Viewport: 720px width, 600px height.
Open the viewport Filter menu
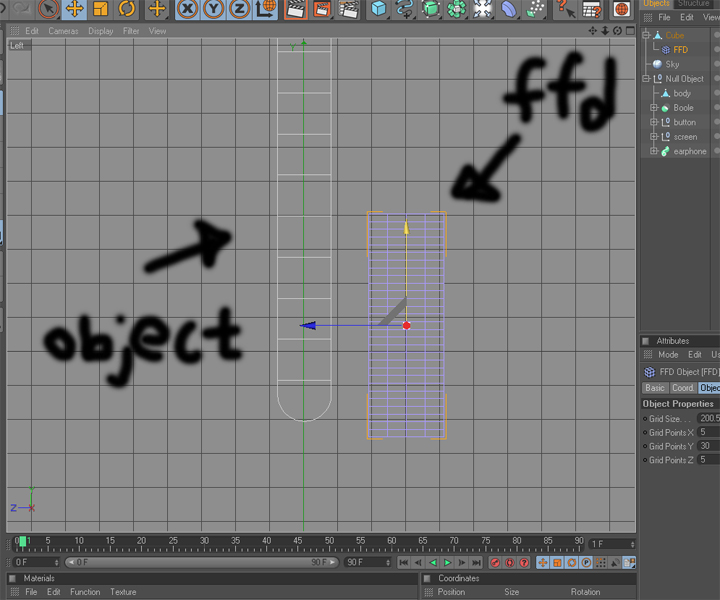pos(131,31)
